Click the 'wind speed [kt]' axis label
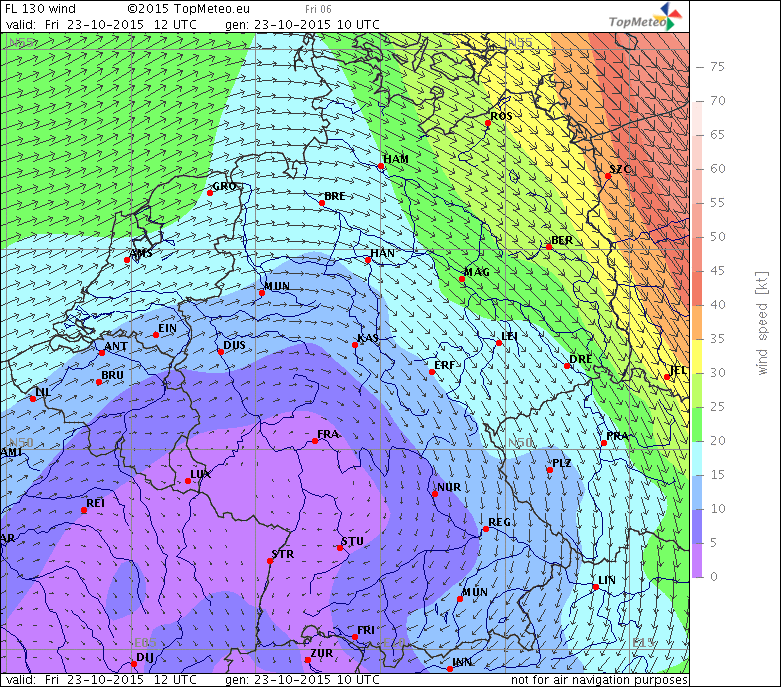This screenshot has height=687, width=781. [762, 324]
